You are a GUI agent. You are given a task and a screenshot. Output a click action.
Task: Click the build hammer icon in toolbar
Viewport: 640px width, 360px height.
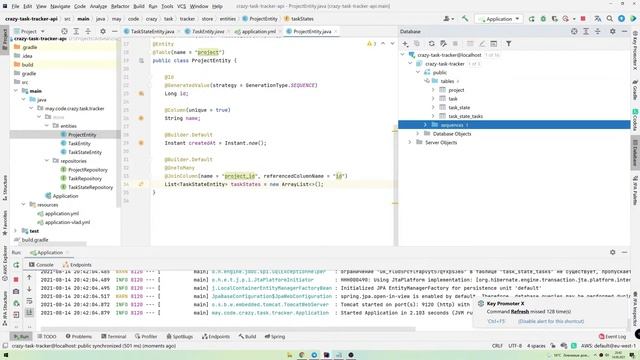(x=465, y=19)
